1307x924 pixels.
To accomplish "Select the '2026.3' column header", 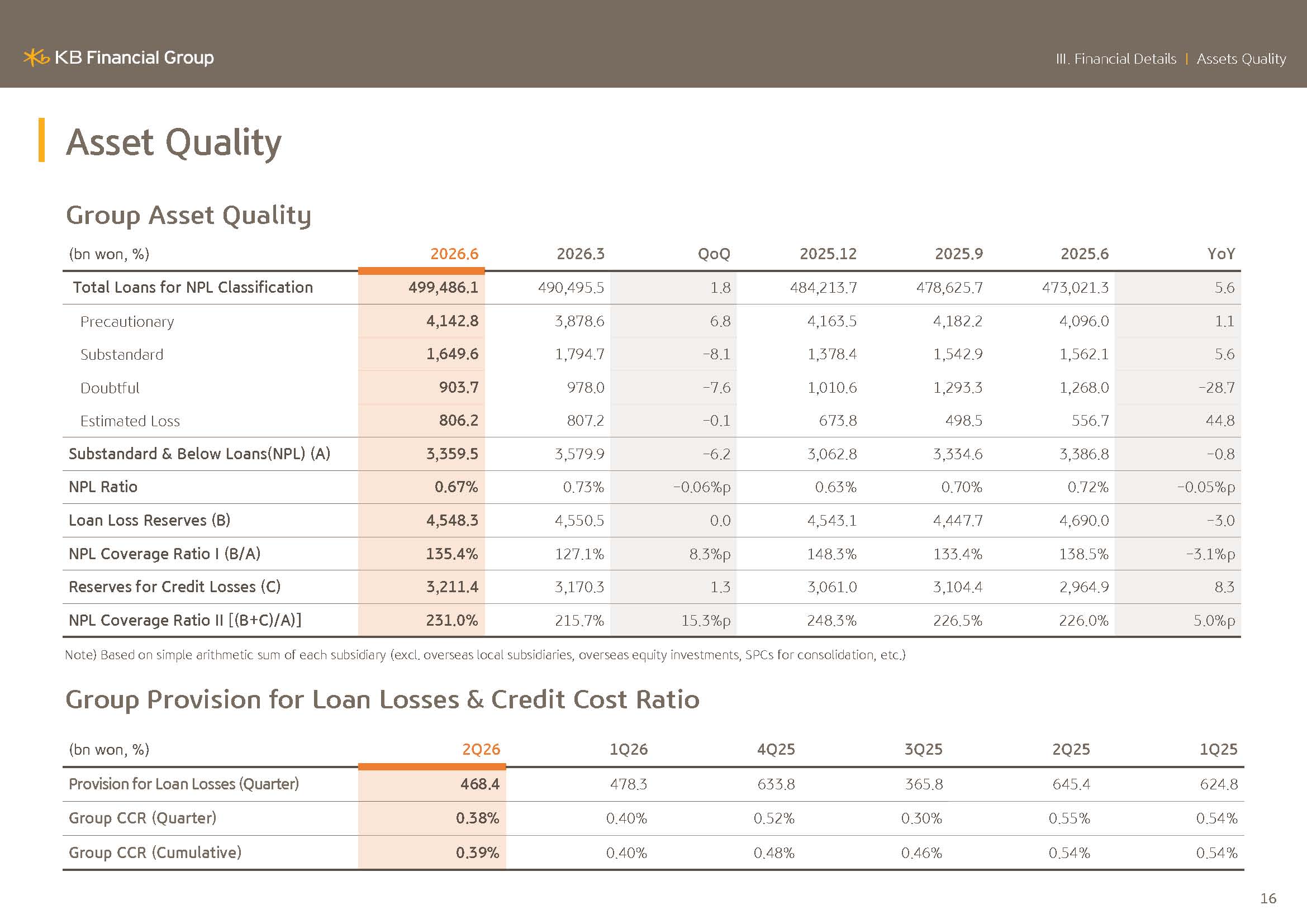I will 581,254.
